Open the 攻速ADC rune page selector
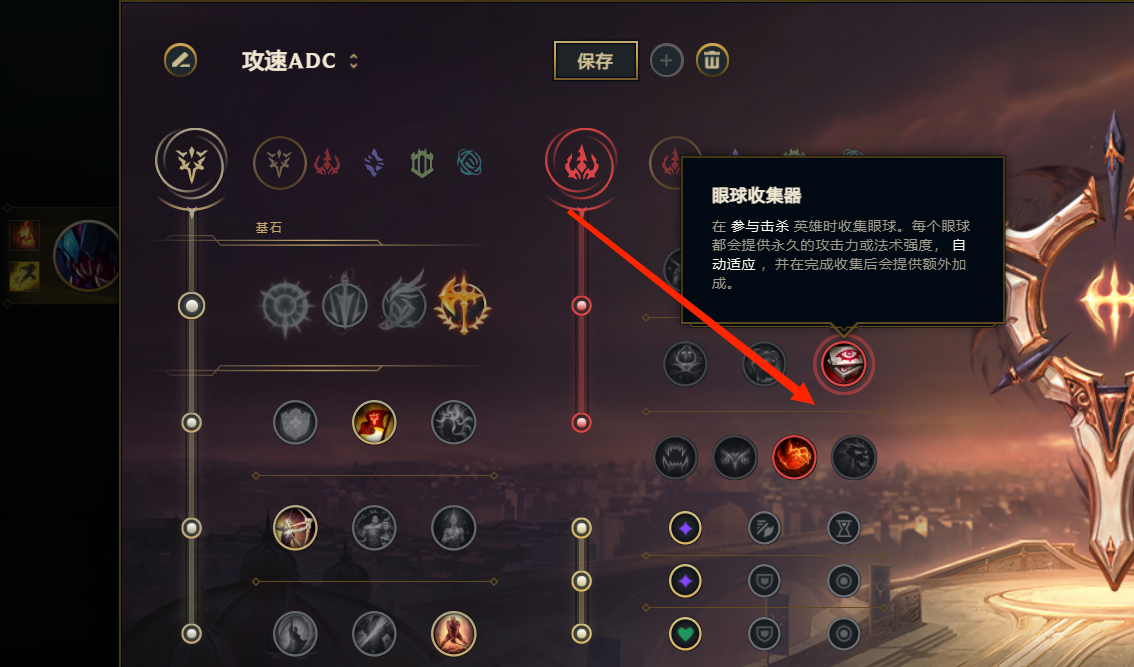Viewport: 1134px width, 667px height. click(x=299, y=61)
